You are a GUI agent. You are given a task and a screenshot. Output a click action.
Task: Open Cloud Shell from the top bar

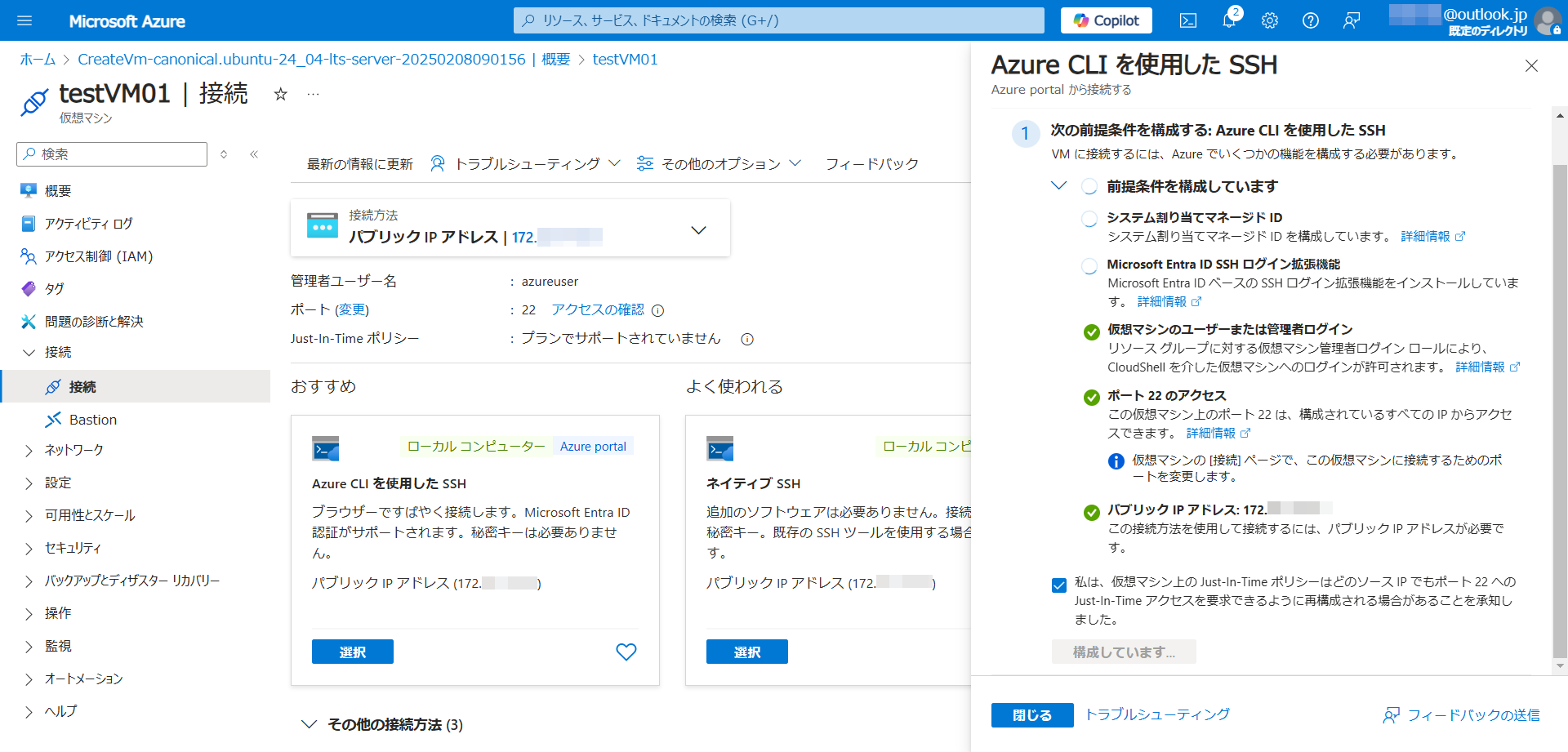pyautogui.click(x=1188, y=20)
